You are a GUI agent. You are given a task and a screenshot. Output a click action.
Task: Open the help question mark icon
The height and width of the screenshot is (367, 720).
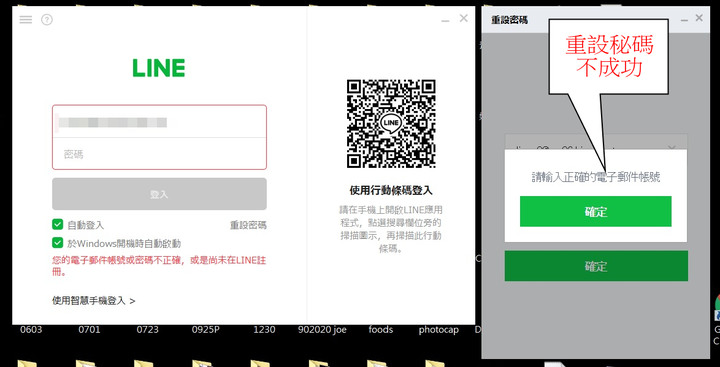tap(47, 20)
